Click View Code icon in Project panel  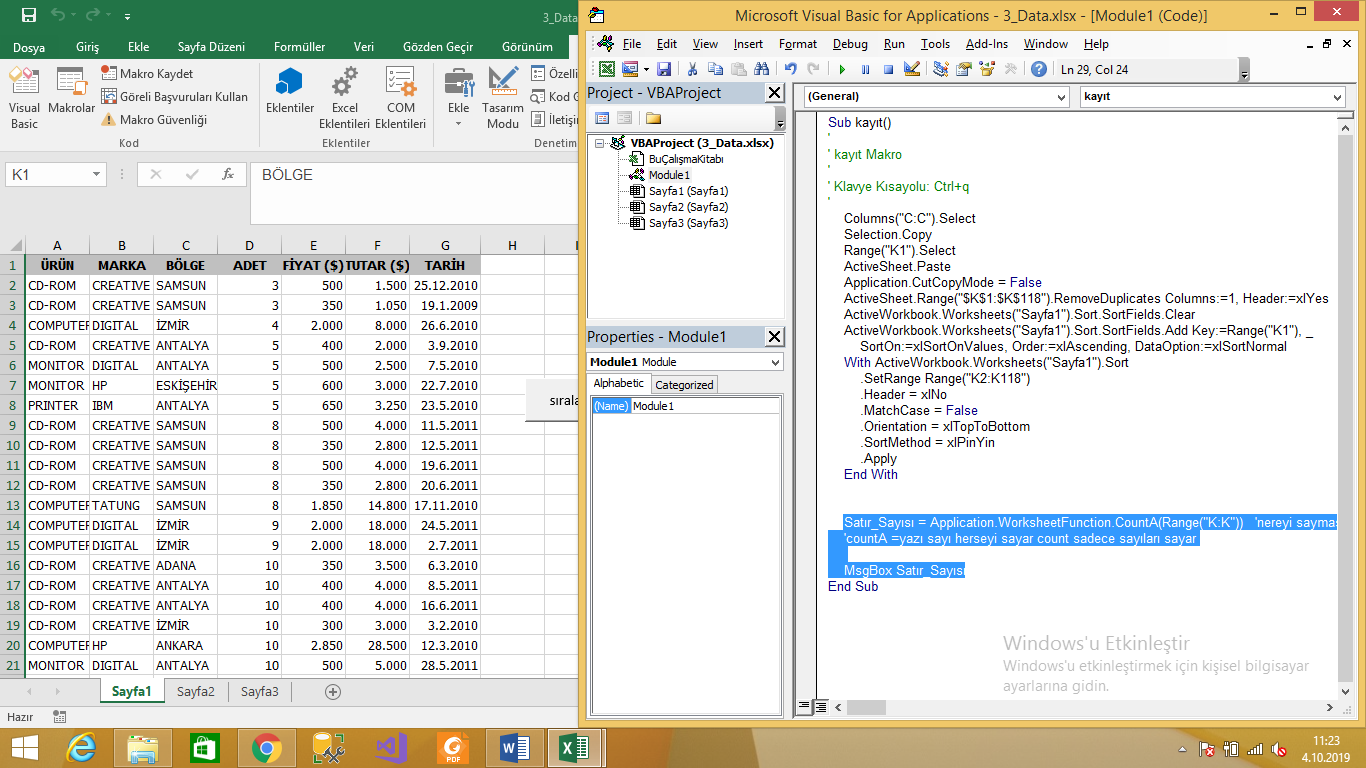click(x=602, y=118)
